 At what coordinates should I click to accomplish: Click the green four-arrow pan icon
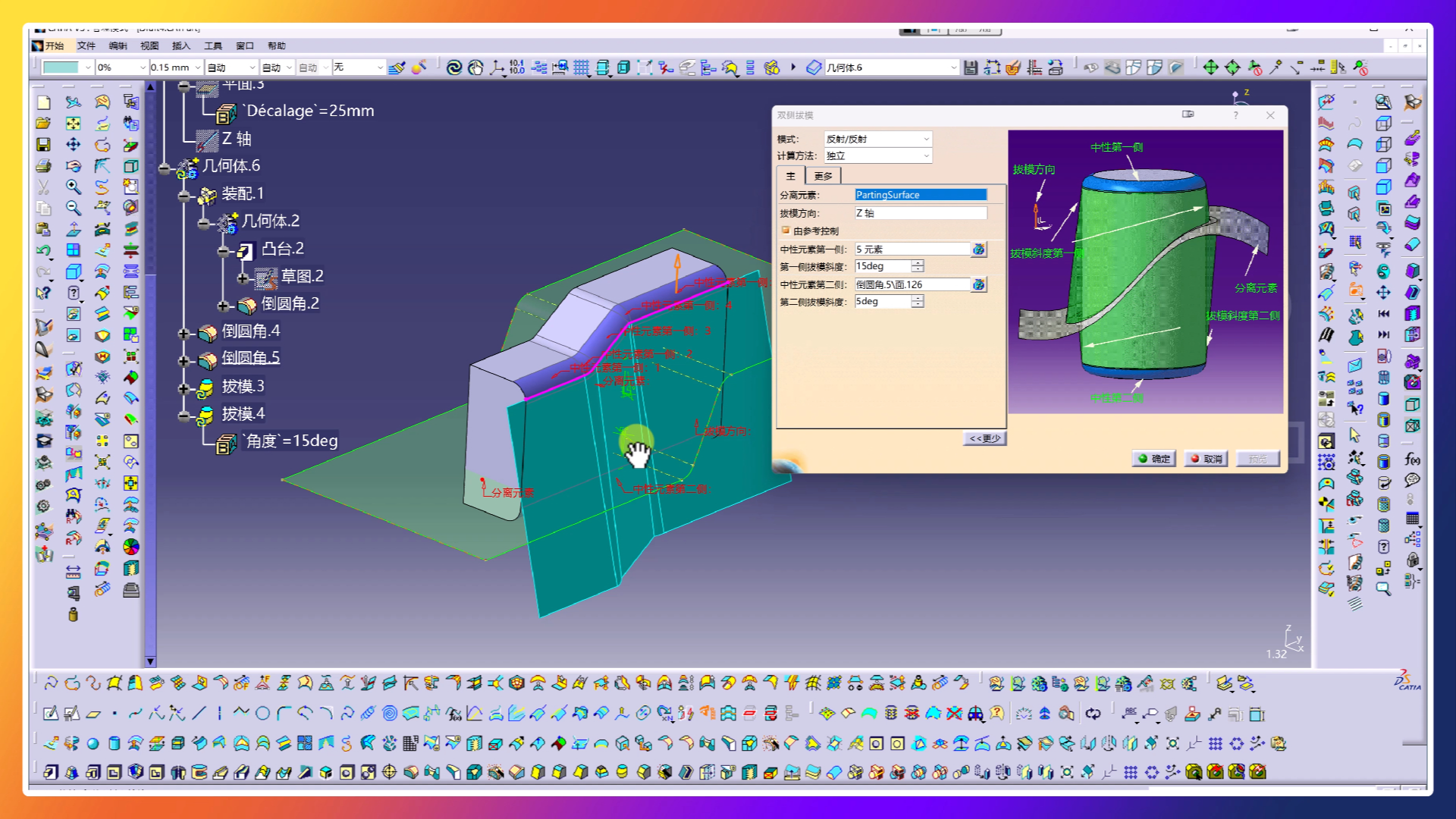click(x=1211, y=67)
